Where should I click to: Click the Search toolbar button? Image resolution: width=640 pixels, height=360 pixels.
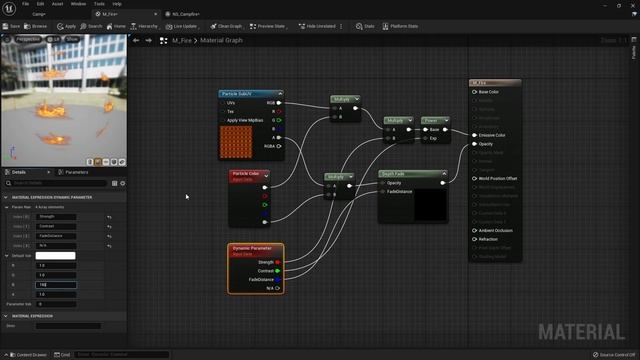tap(91, 26)
